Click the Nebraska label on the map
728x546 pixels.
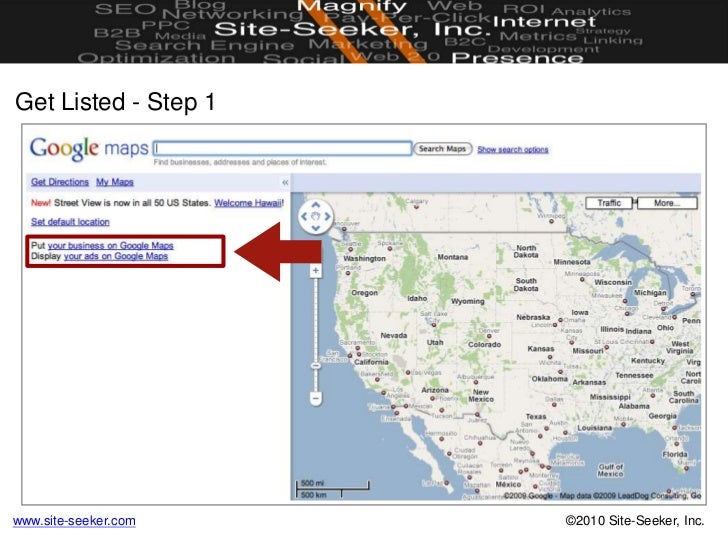(533, 318)
